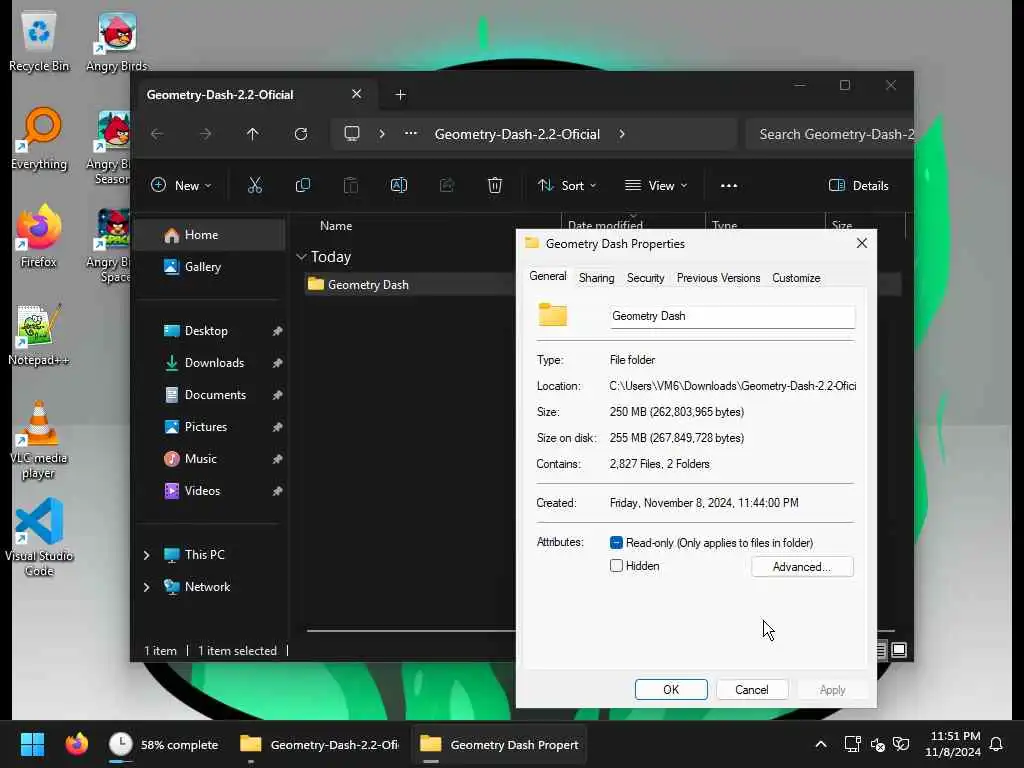Open the See more three-dots menu
This screenshot has width=1024, height=768.
pyautogui.click(x=729, y=185)
